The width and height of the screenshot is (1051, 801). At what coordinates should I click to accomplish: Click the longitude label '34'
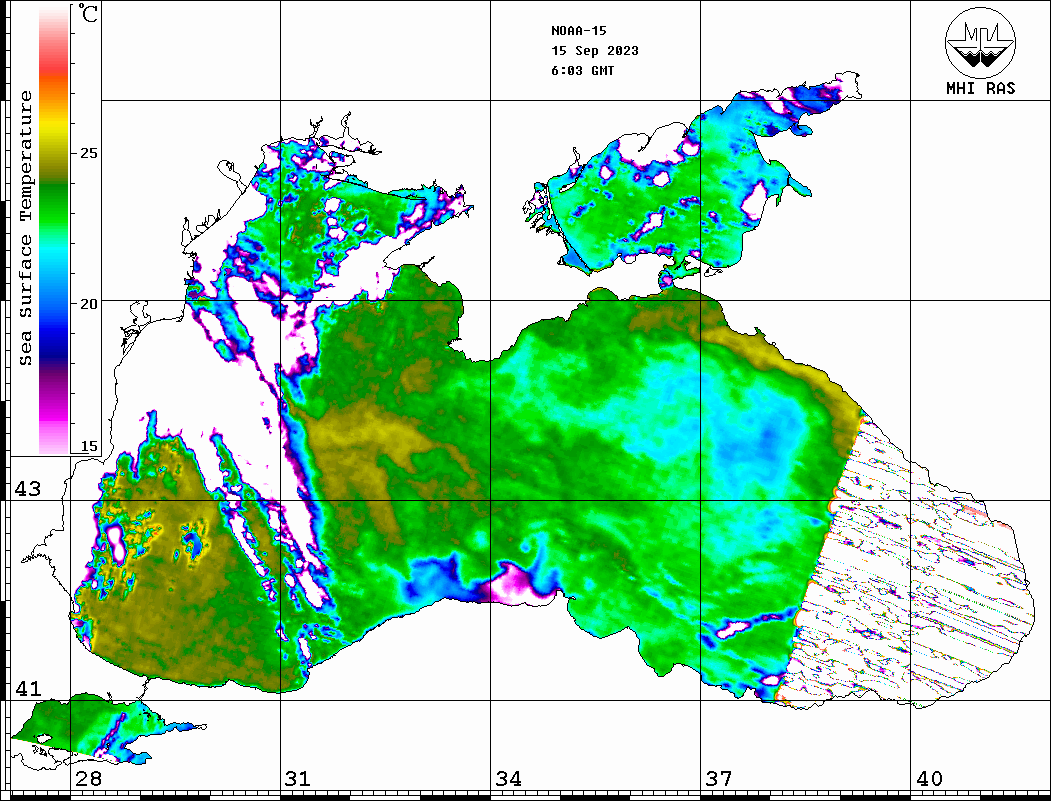coord(508,778)
